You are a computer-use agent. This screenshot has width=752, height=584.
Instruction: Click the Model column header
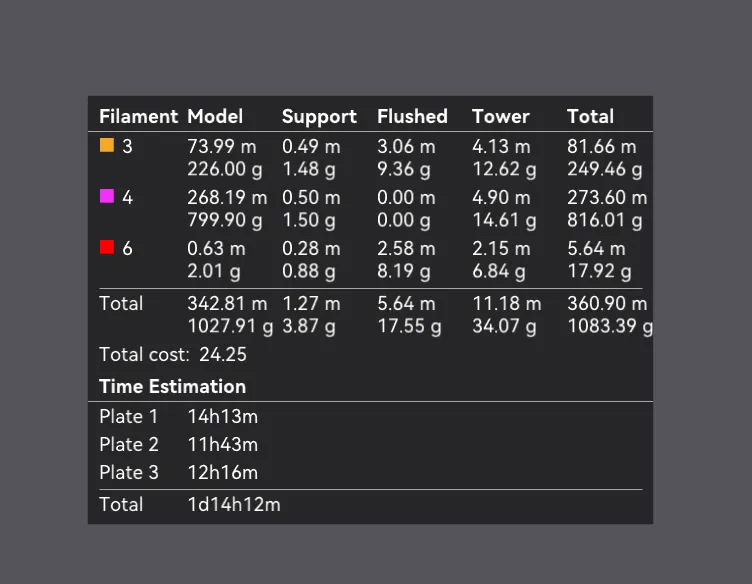215,116
